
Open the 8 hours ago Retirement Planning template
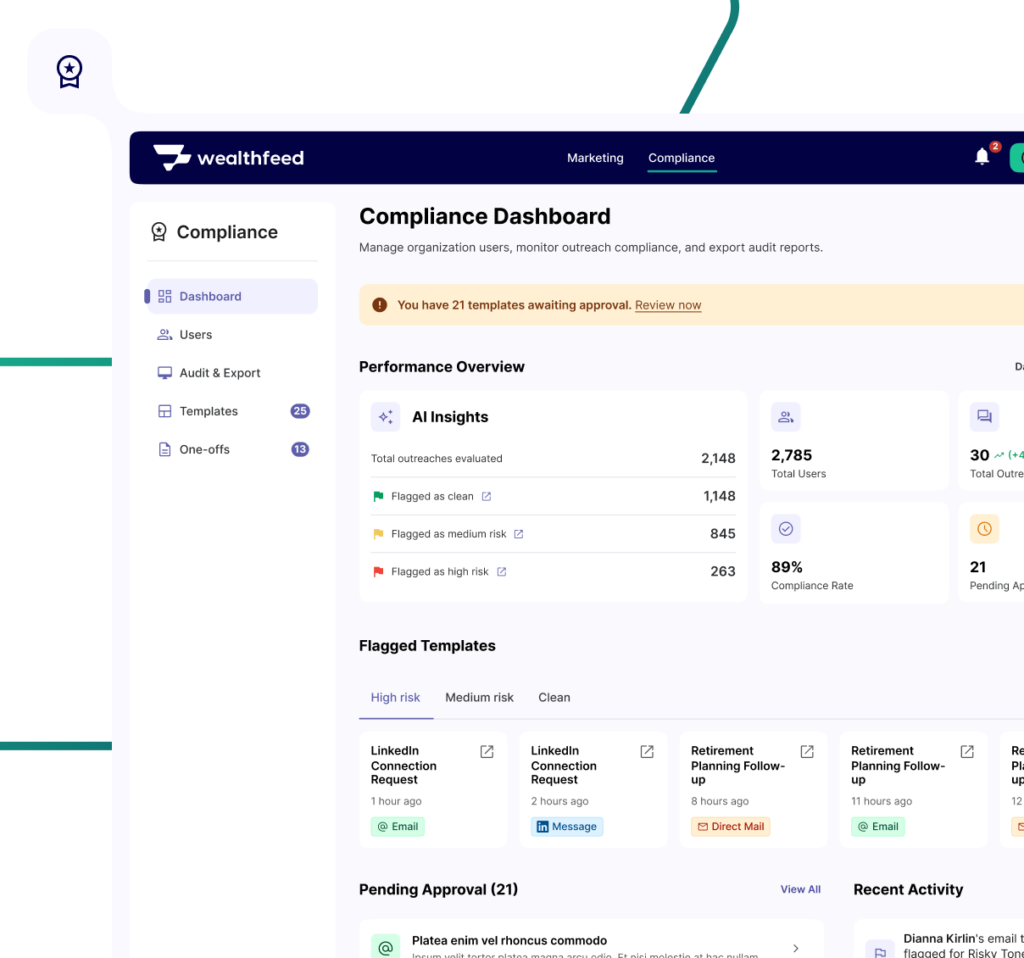[x=806, y=752]
